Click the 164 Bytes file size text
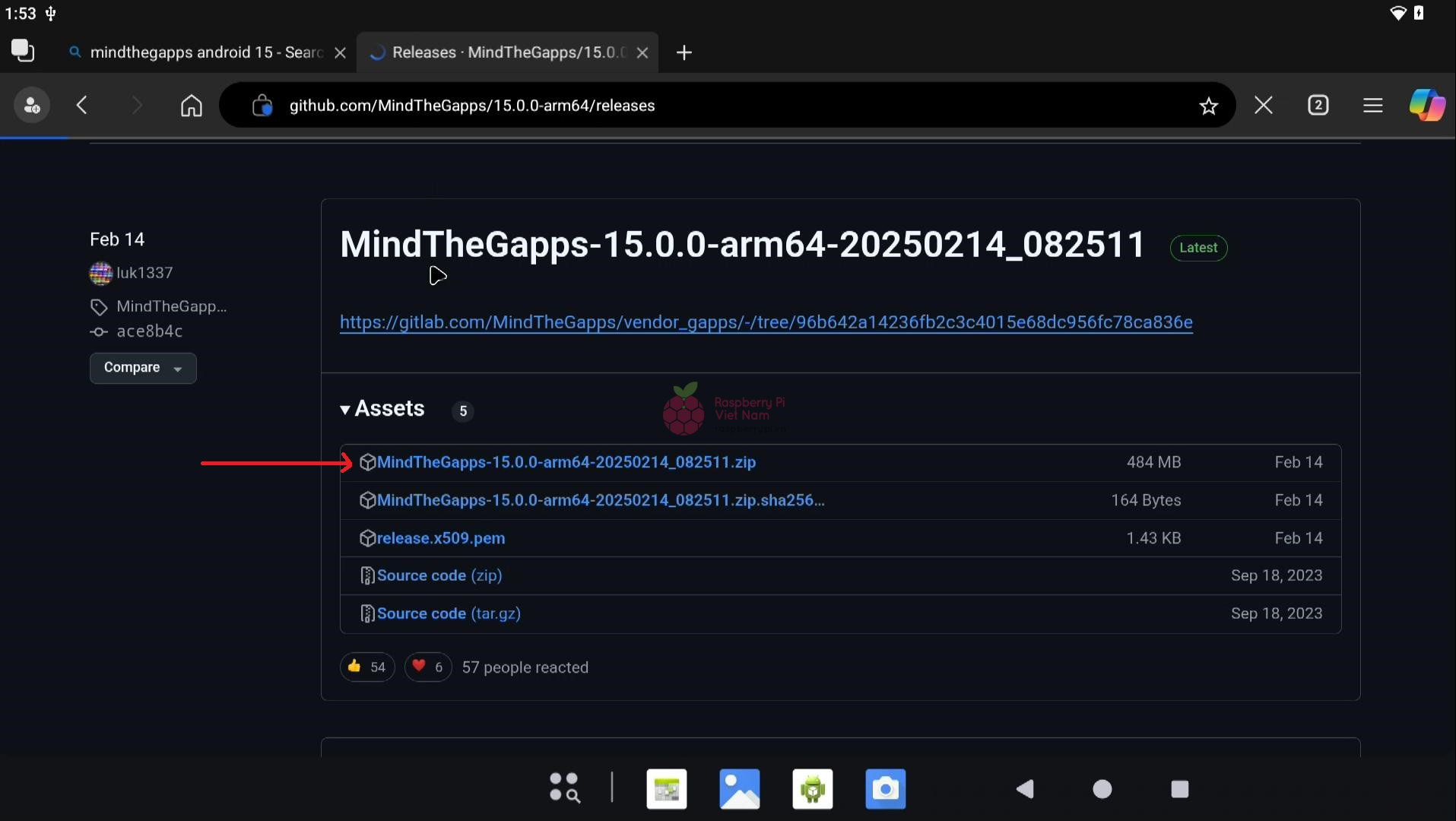This screenshot has width=1456, height=821. [x=1146, y=500]
